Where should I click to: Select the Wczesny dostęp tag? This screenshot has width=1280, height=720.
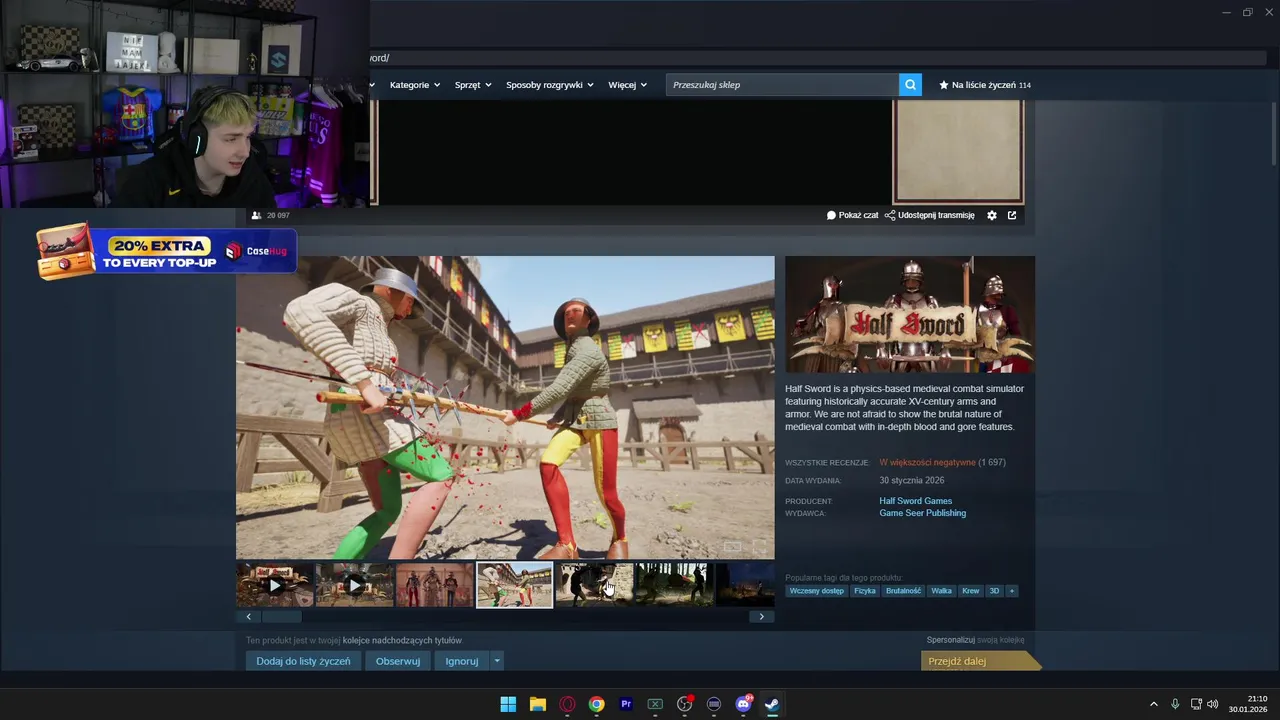816,591
